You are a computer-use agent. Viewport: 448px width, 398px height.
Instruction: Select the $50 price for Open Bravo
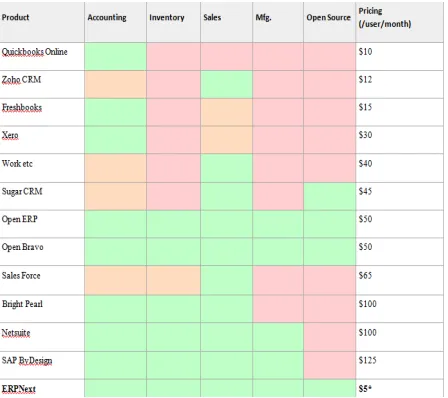pos(365,247)
